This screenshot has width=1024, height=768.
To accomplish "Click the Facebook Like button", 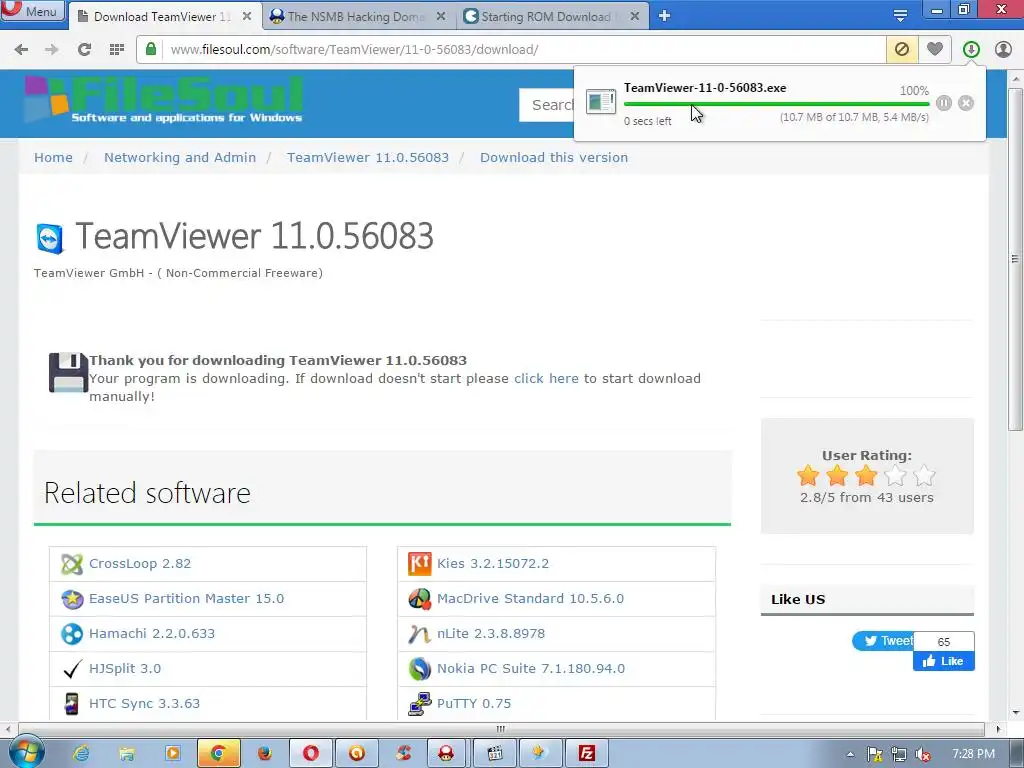I will pyautogui.click(x=943, y=661).
